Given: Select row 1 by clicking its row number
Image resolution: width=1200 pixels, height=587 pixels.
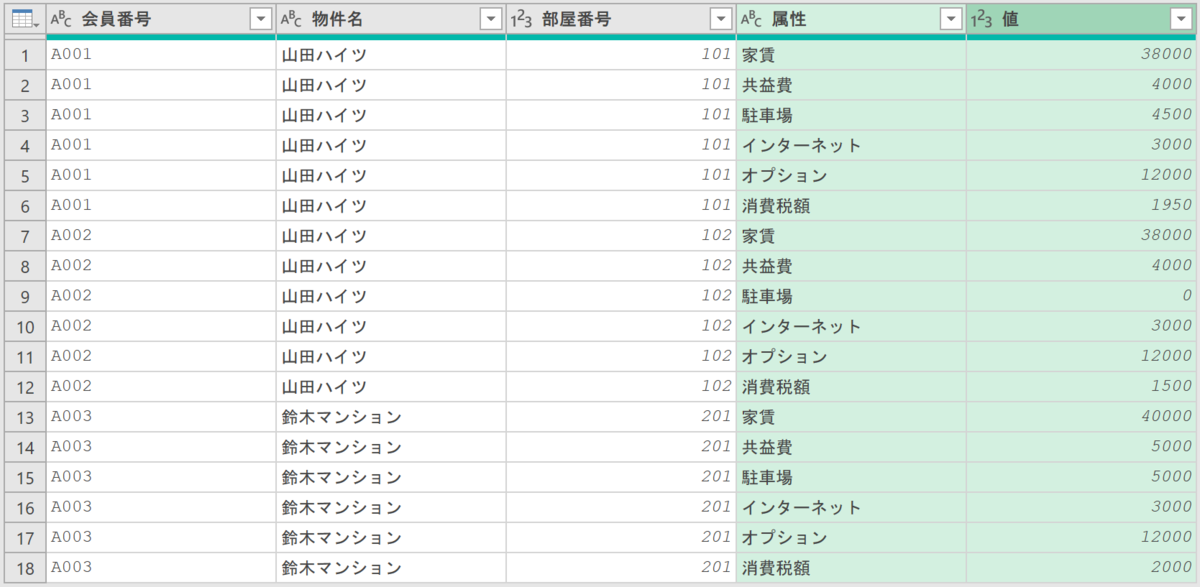Looking at the screenshot, I should [x=24, y=54].
